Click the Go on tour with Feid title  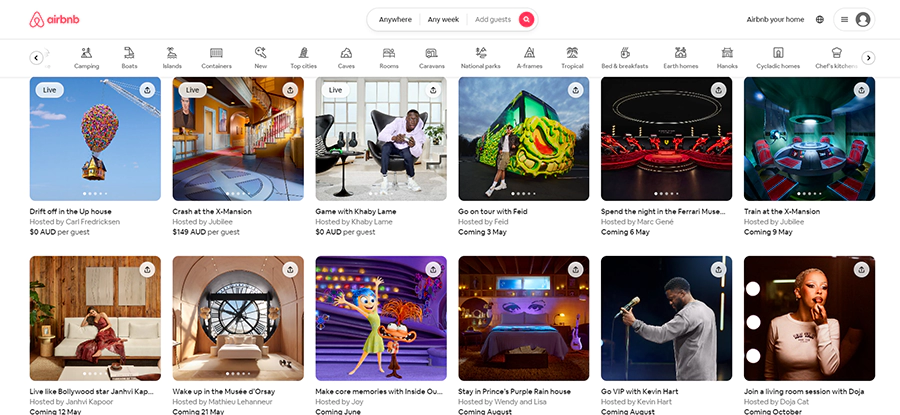click(491, 211)
